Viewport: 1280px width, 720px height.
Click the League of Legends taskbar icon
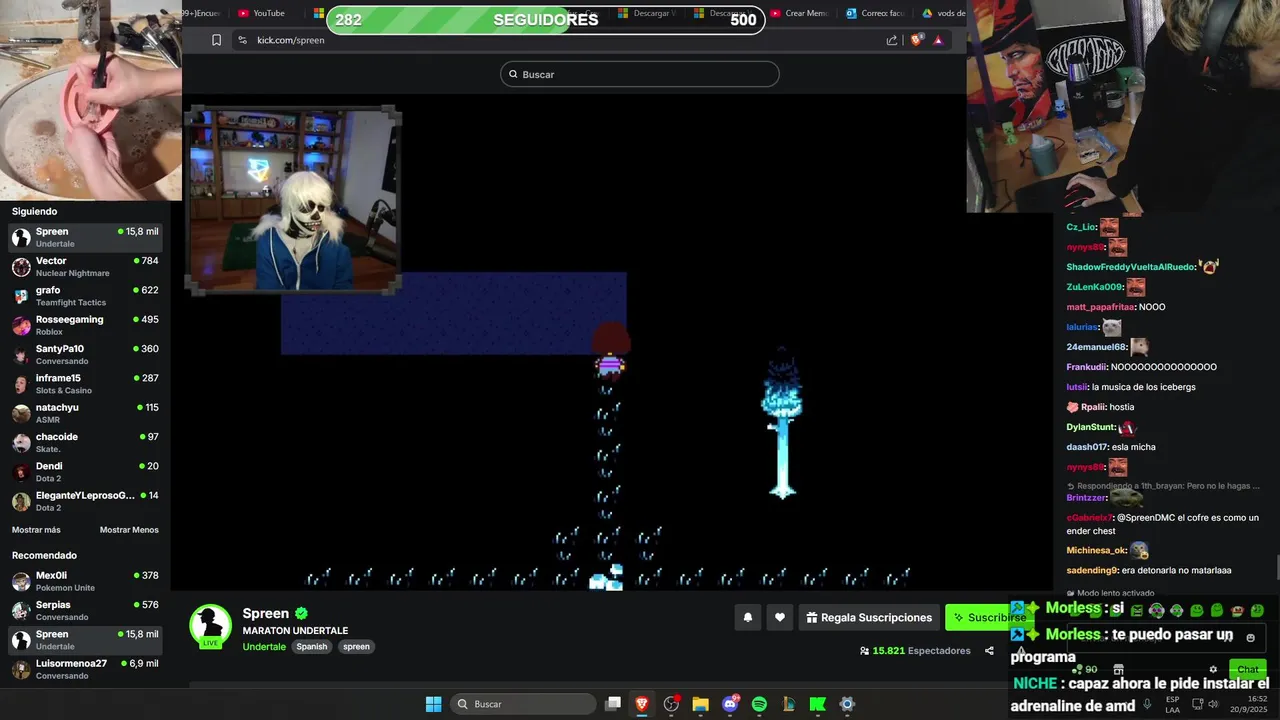(x=788, y=704)
